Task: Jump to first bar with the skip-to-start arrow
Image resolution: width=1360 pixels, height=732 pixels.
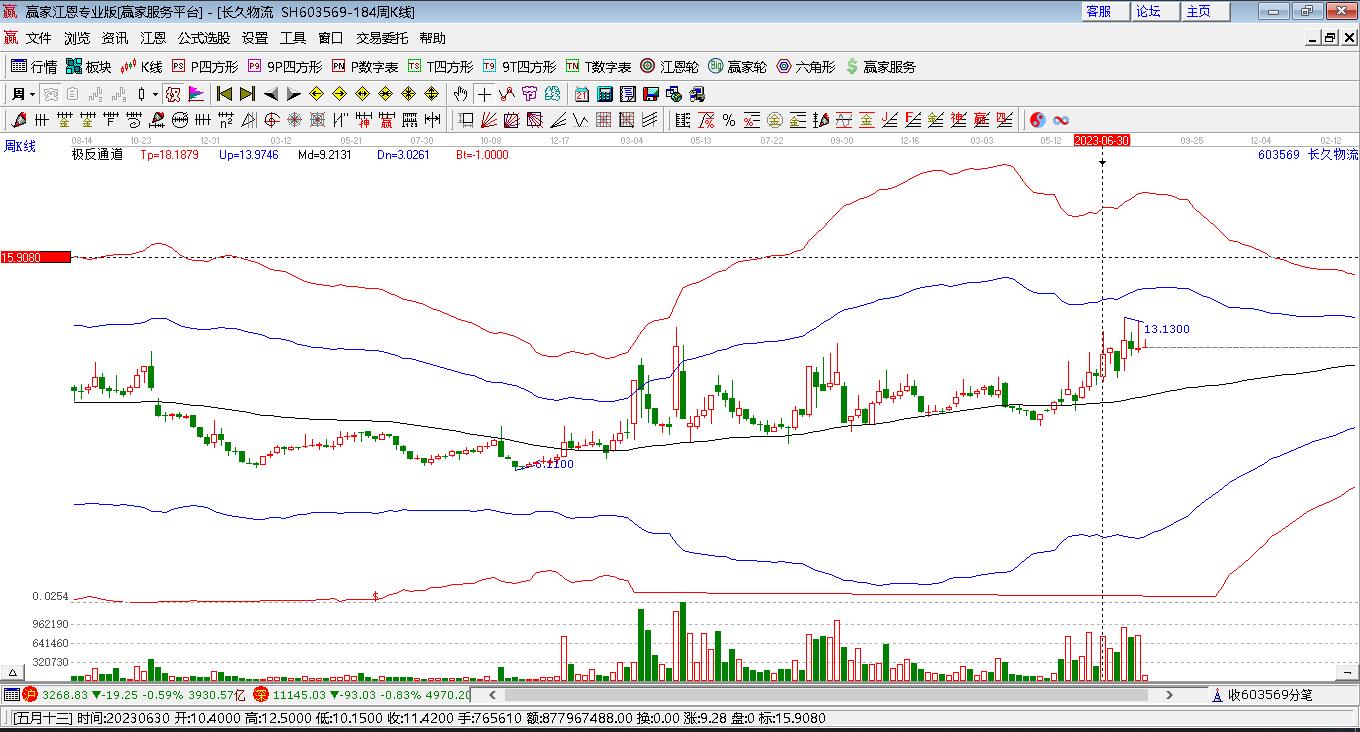Action: (224, 94)
